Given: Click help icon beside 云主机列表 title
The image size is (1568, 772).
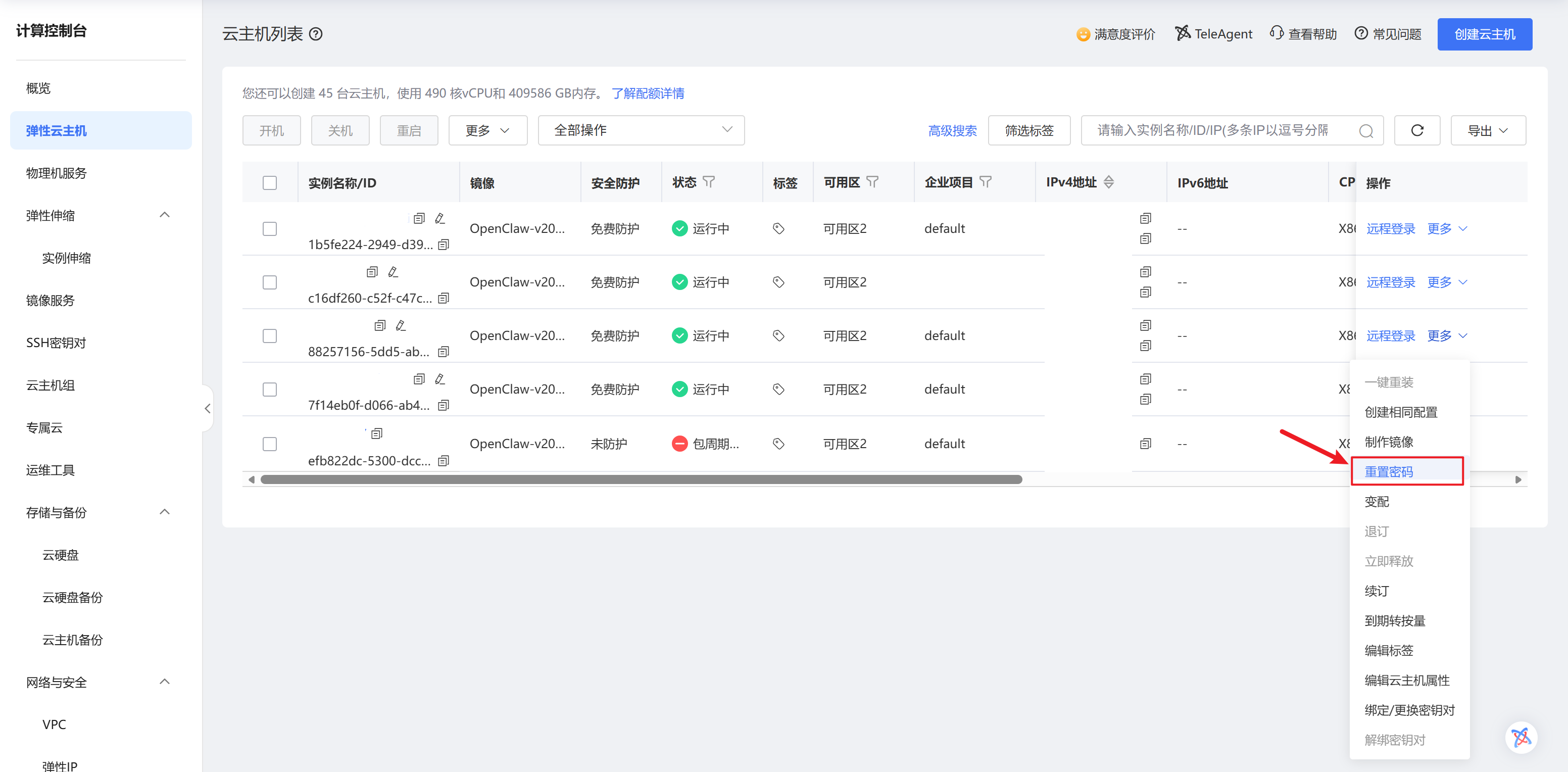Looking at the screenshot, I should point(316,34).
